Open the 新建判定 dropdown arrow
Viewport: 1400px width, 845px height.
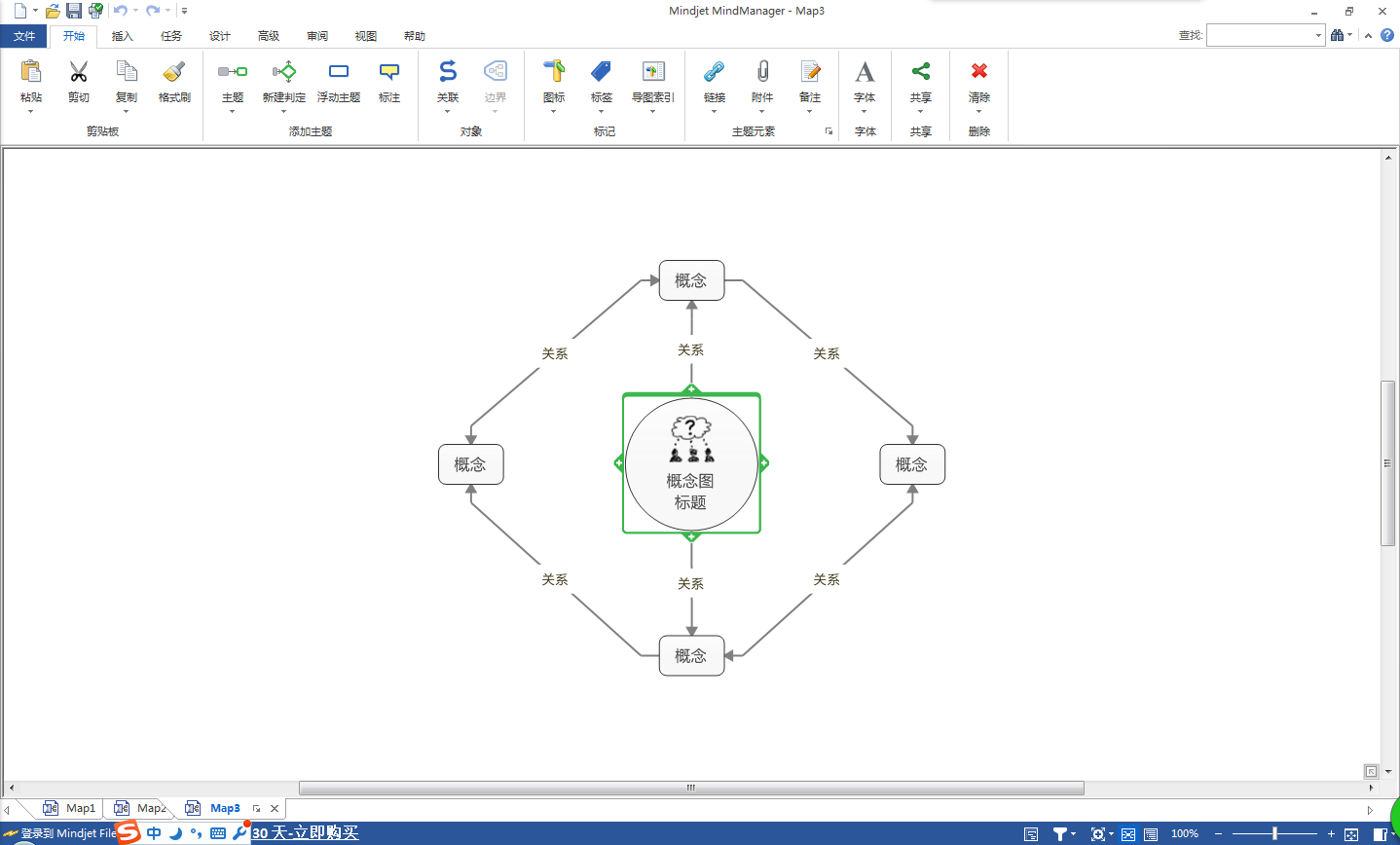[x=284, y=111]
